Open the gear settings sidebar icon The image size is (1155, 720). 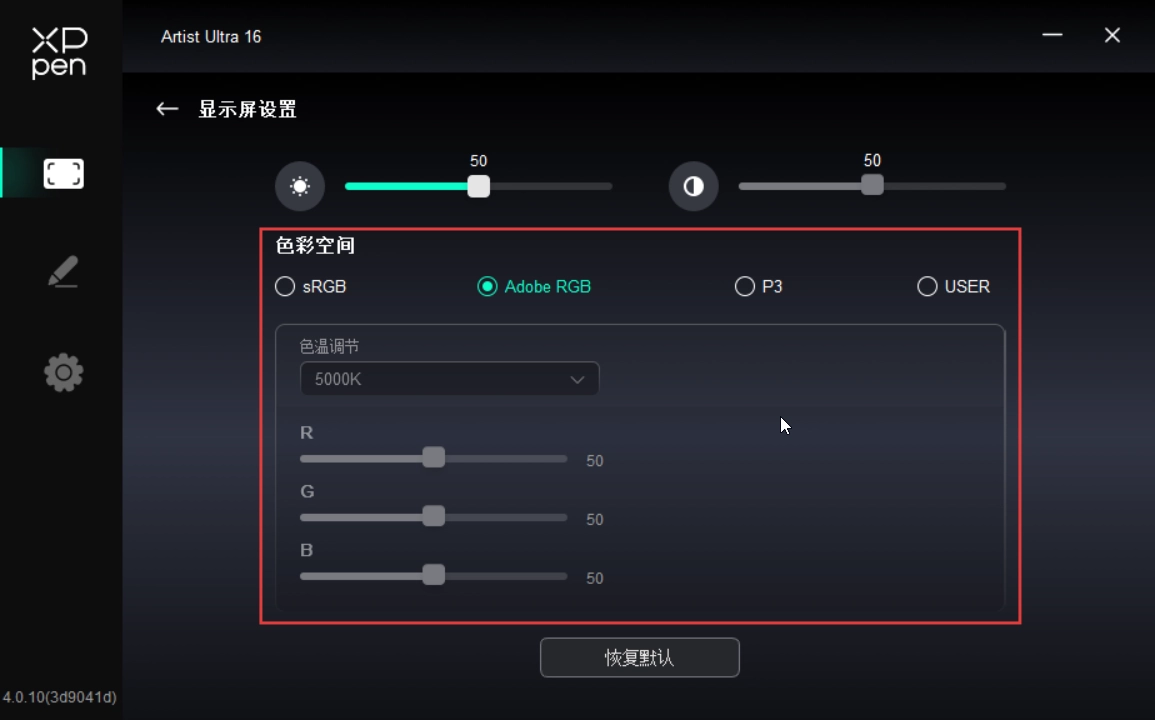coord(63,372)
